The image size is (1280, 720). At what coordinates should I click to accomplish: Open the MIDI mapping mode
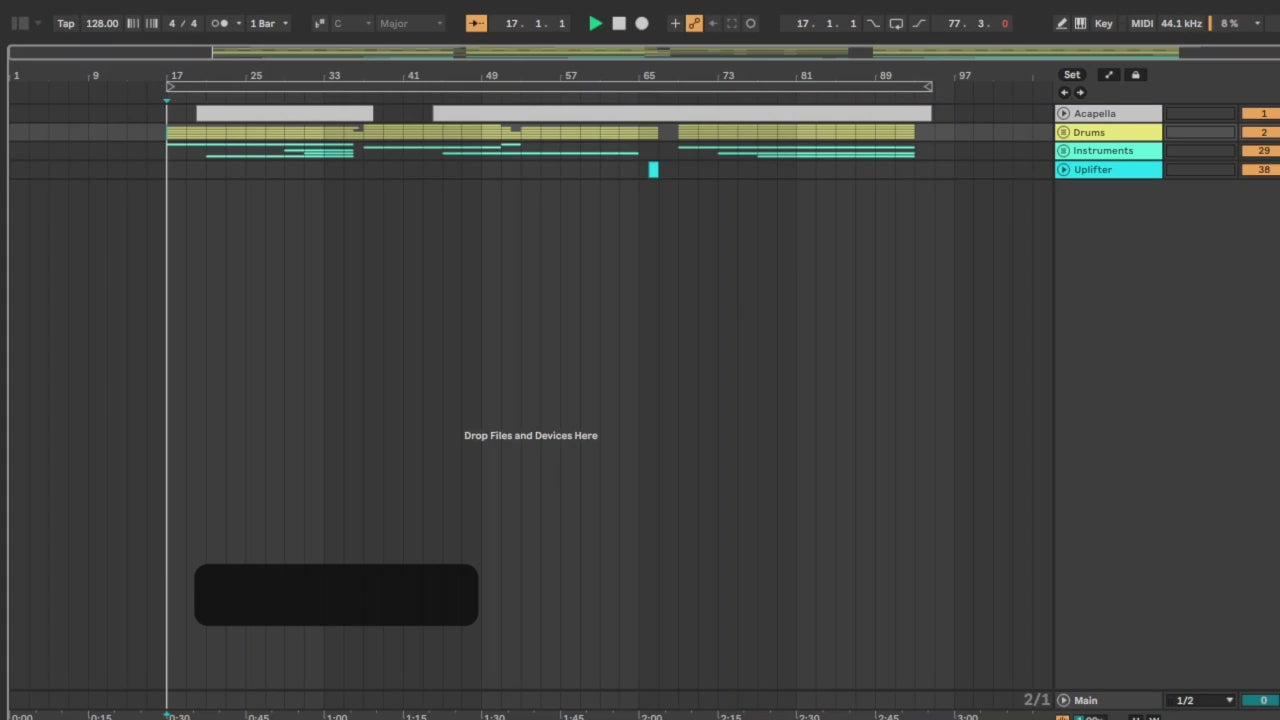[1141, 23]
